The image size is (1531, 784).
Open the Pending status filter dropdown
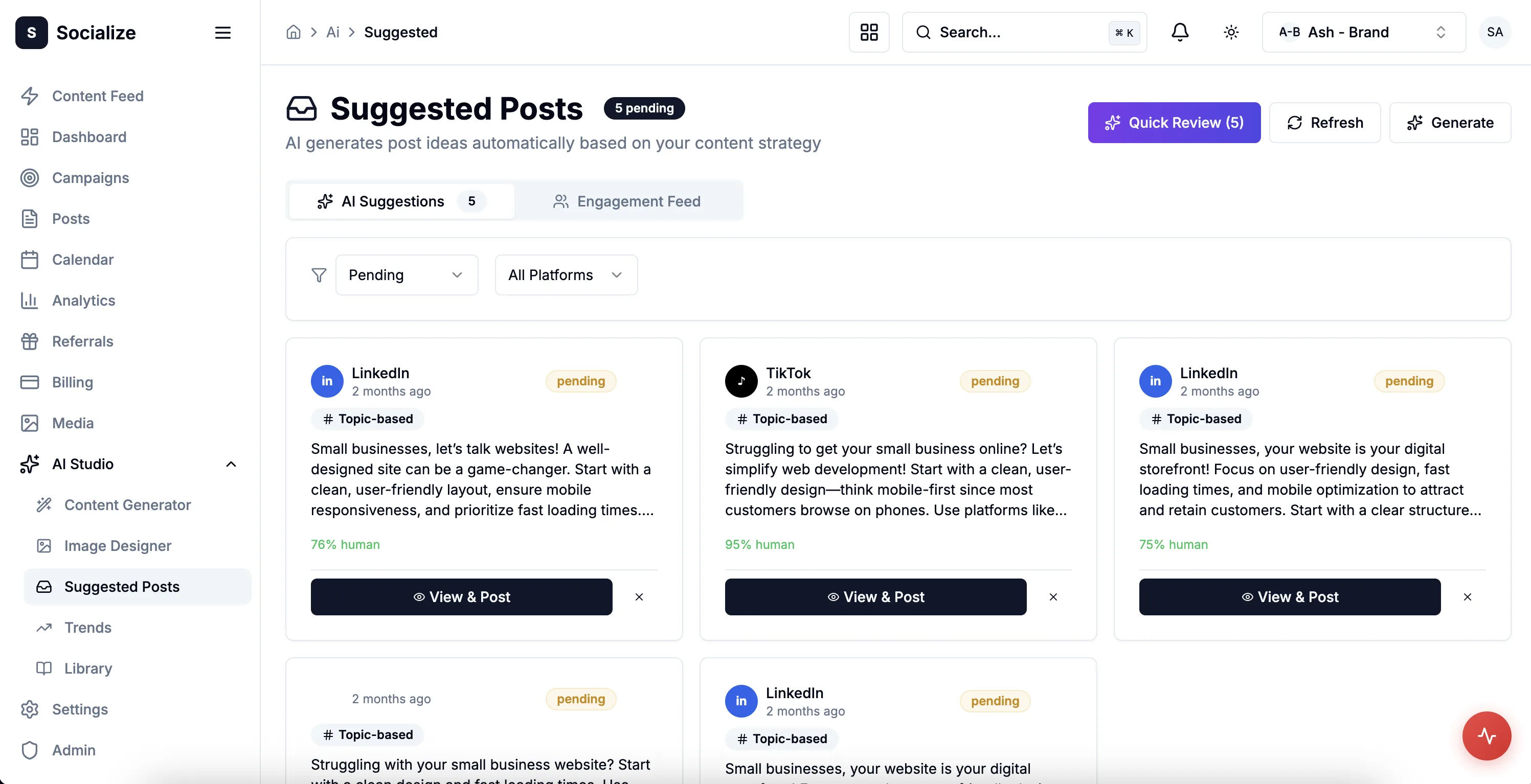tap(407, 275)
